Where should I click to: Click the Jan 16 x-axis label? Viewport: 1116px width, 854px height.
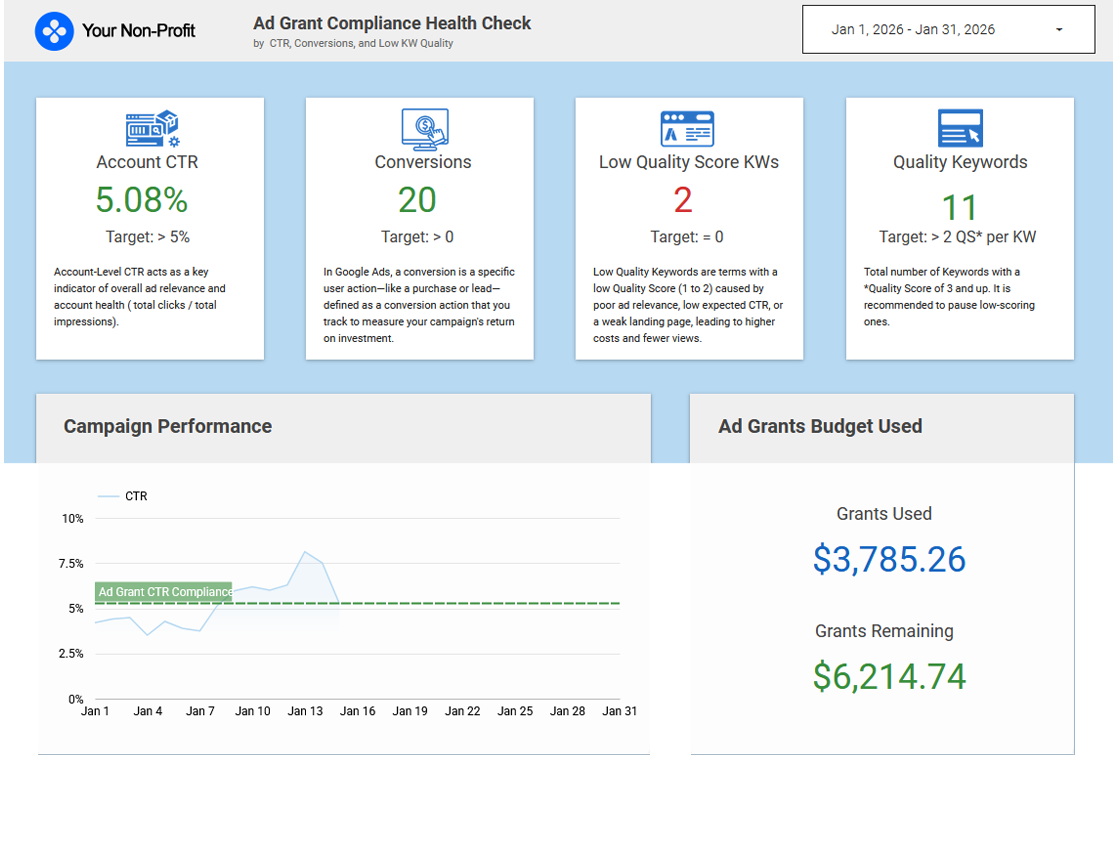pos(357,711)
